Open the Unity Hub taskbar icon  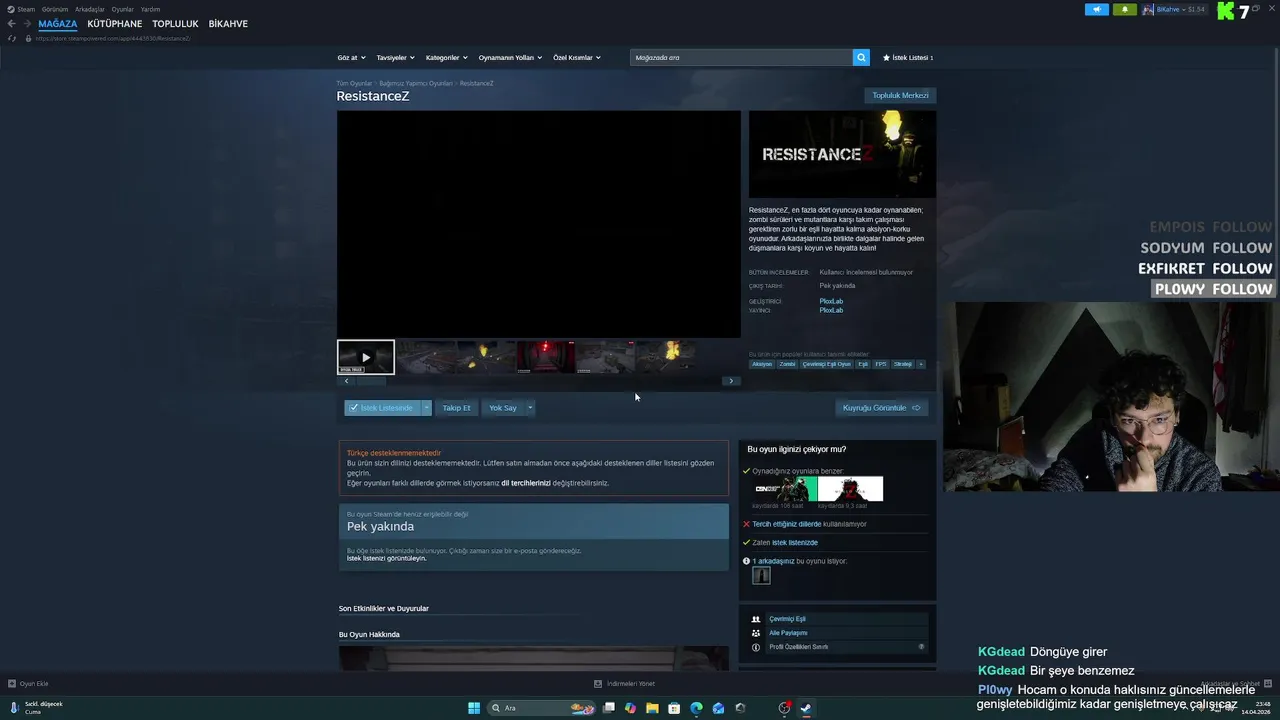click(740, 708)
